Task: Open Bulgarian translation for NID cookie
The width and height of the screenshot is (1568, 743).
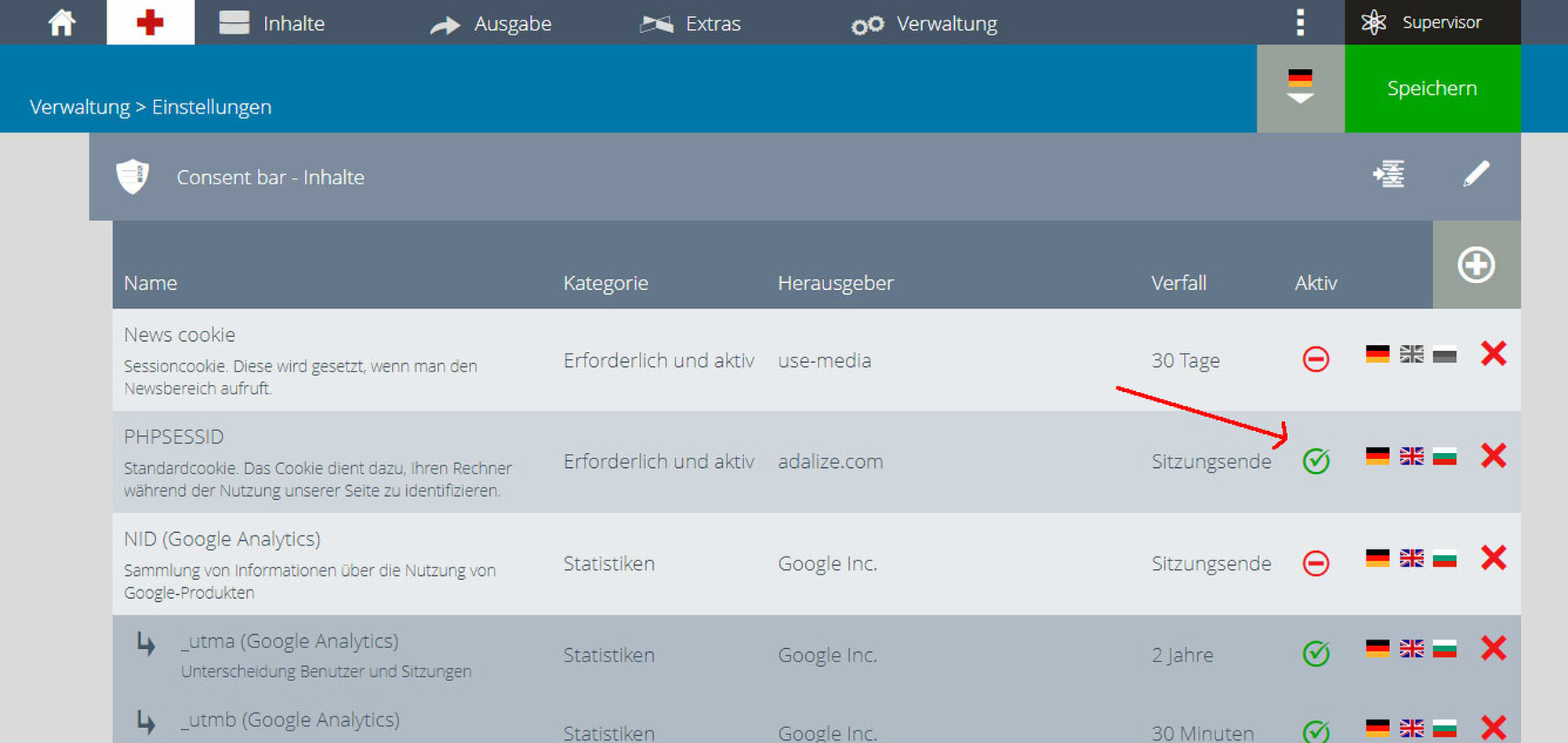Action: pos(1445,558)
